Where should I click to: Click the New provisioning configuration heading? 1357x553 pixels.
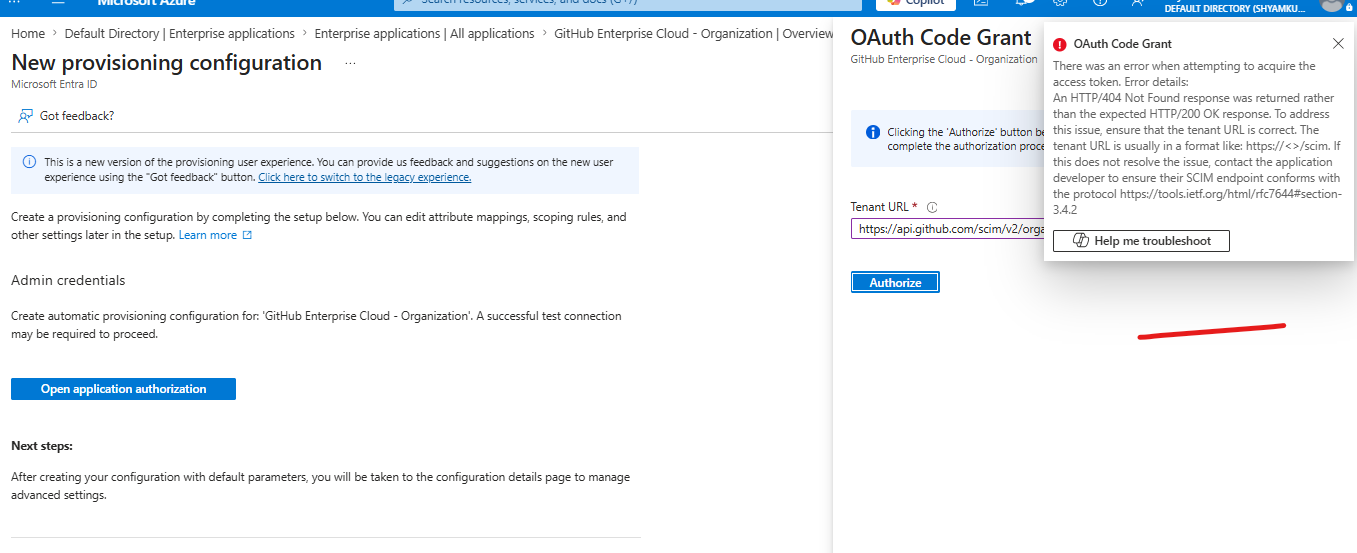pyautogui.click(x=166, y=63)
